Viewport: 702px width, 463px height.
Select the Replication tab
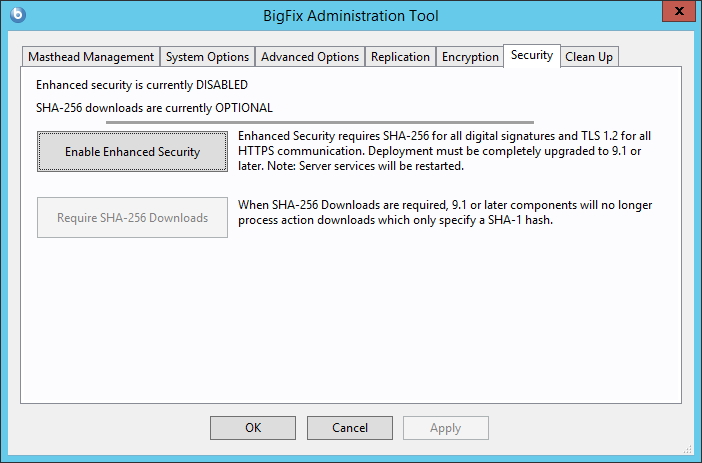click(400, 57)
